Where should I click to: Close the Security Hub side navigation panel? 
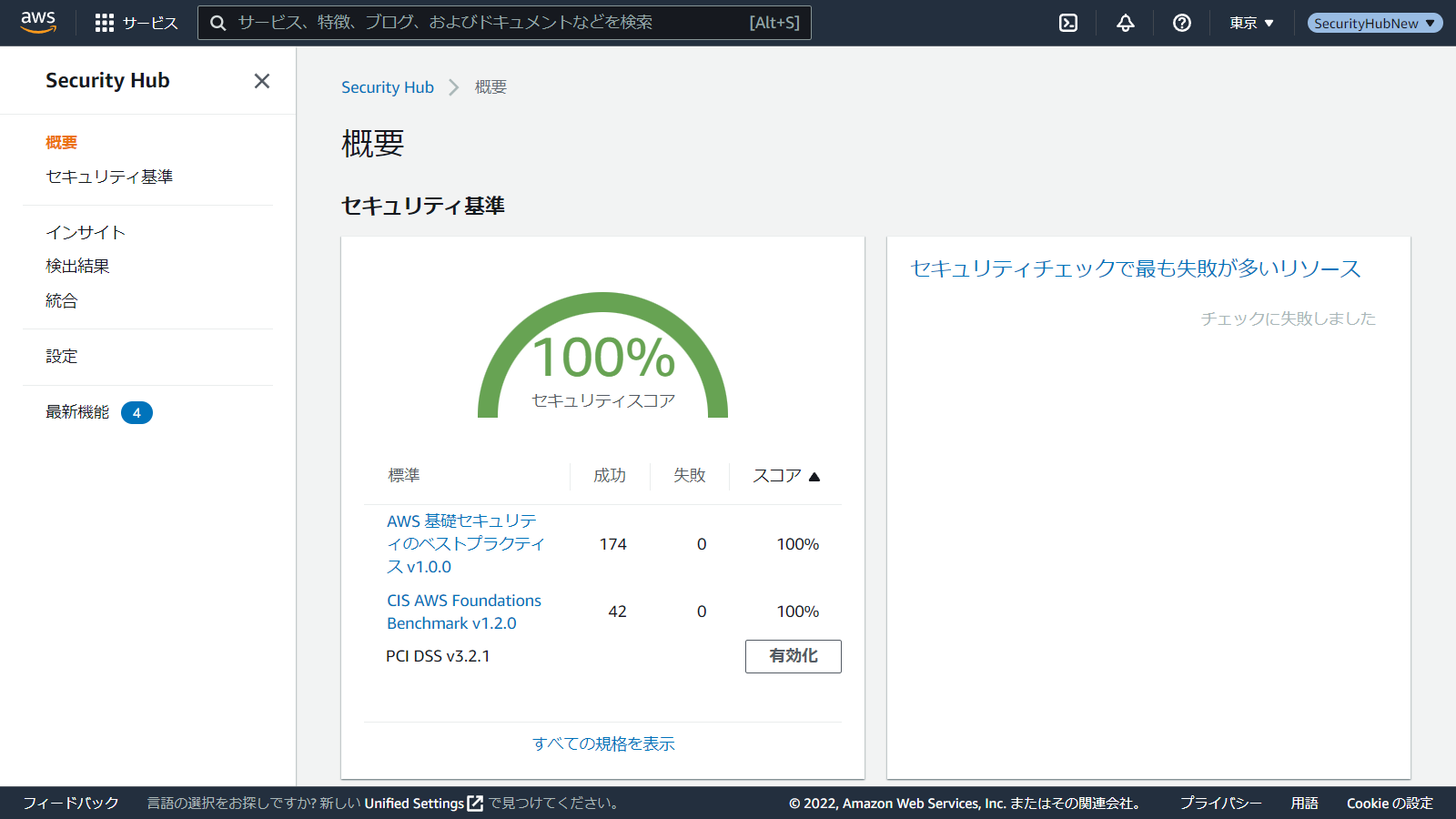[262, 81]
